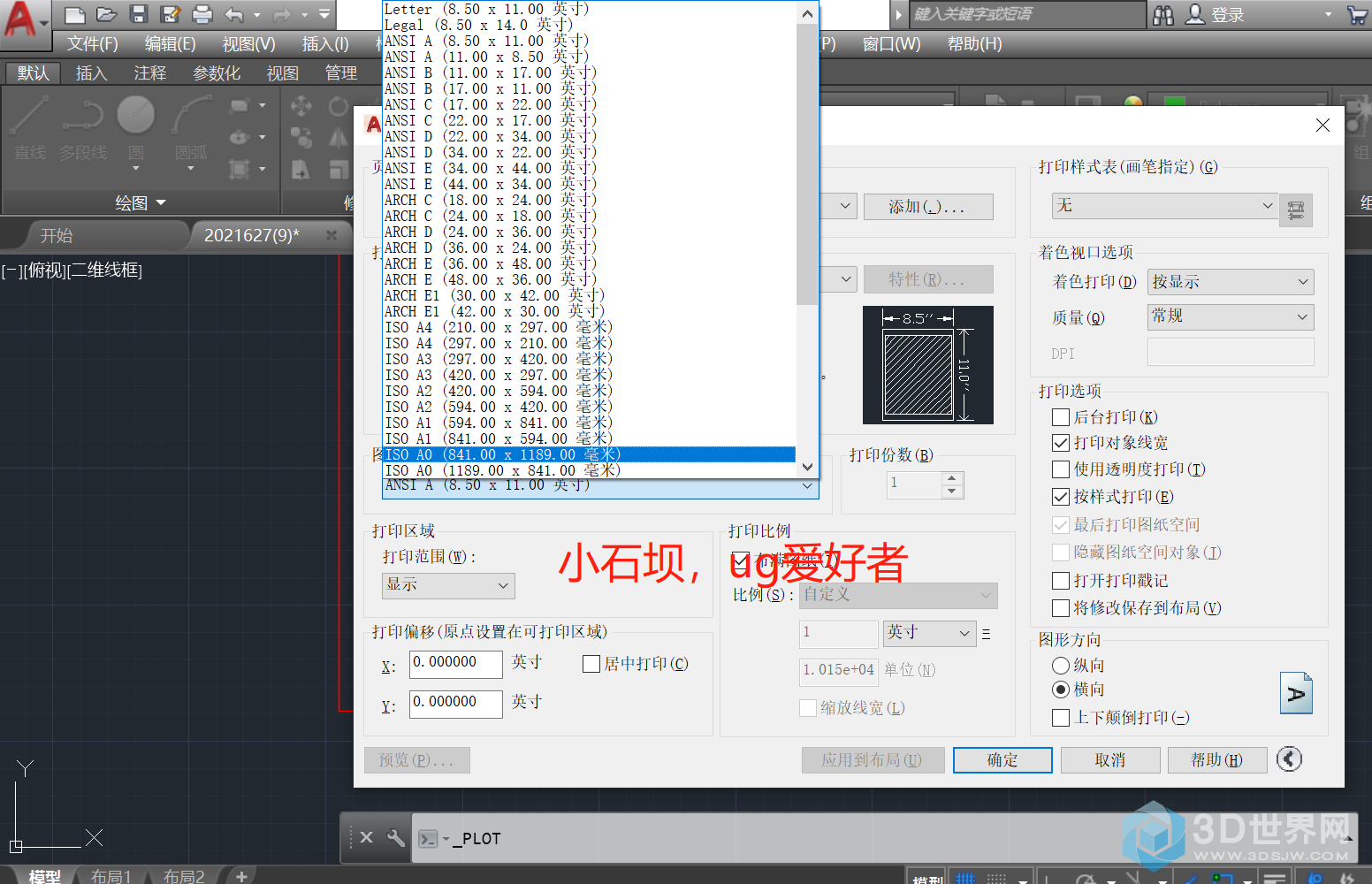
Task: Select the Polyline (多段线) tool
Action: pos(83,129)
